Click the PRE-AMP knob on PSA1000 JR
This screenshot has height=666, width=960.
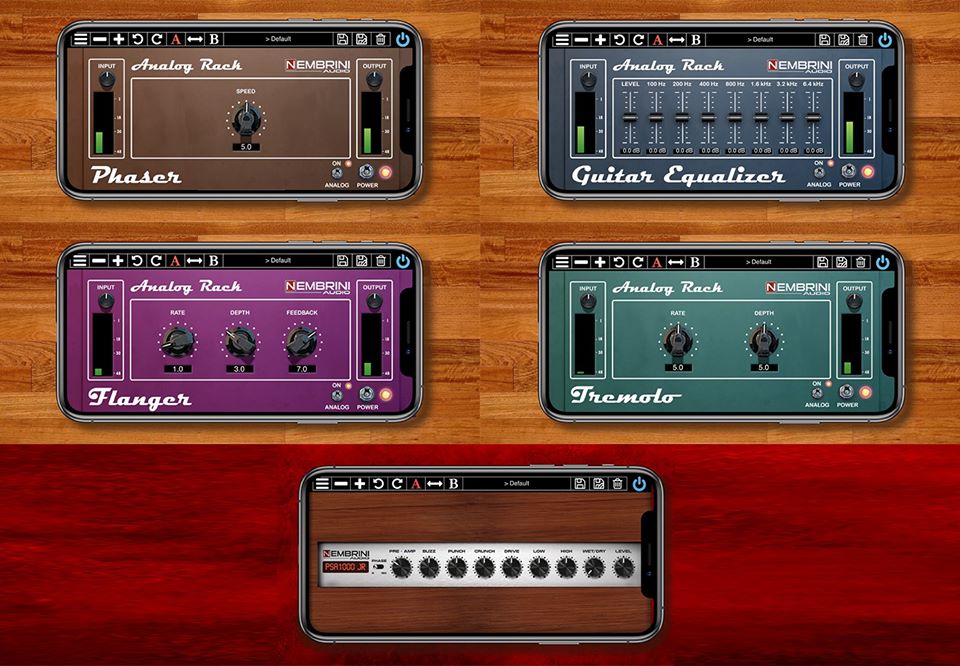[402, 567]
